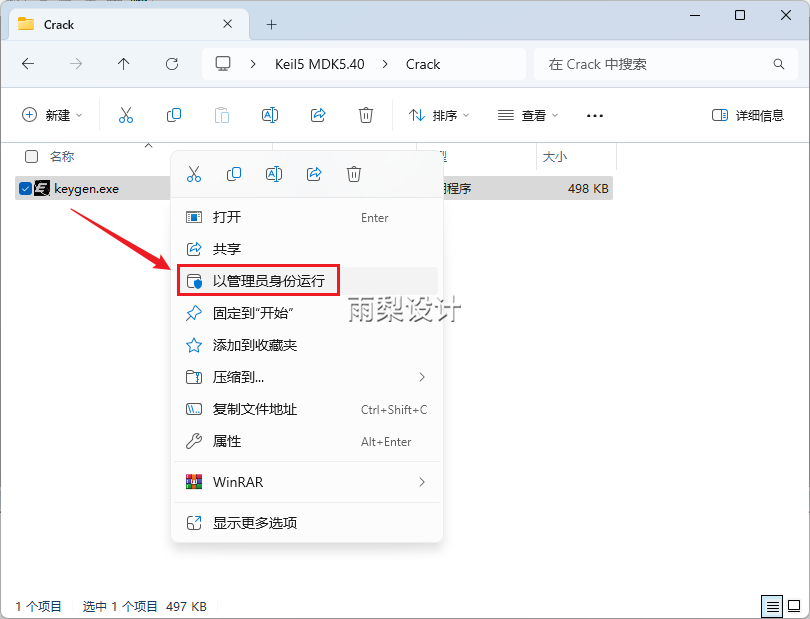The height and width of the screenshot is (619, 810).
Task: Navigate to Keil5 MDK5.40 in breadcrumb
Action: 320,64
